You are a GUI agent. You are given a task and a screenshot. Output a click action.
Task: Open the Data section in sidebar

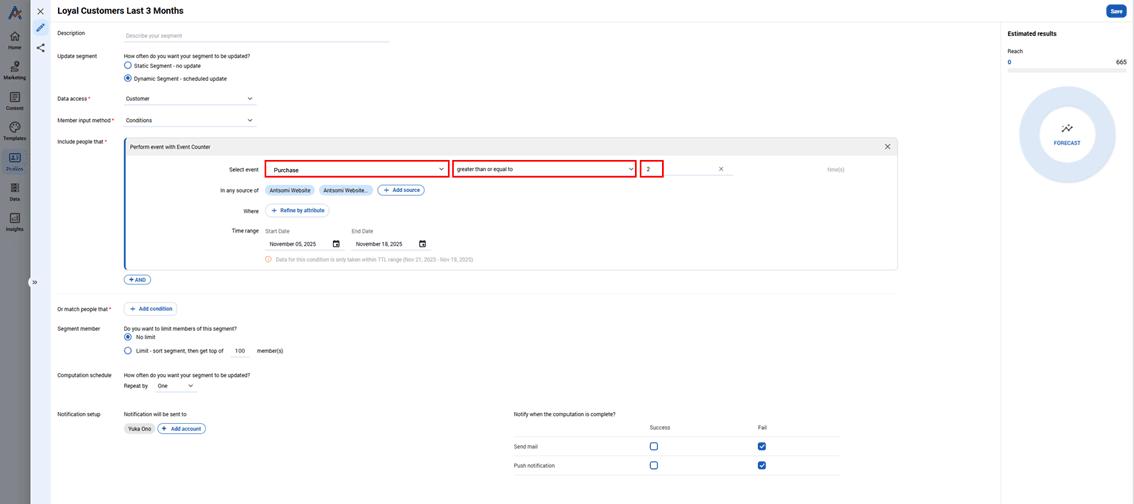tap(14, 192)
